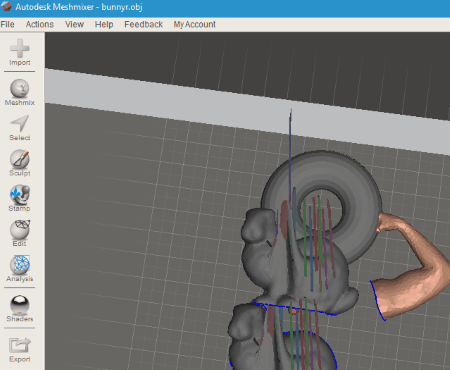
Task: Click the Meshmixer app logo in title bar
Action: click(x=6, y=6)
